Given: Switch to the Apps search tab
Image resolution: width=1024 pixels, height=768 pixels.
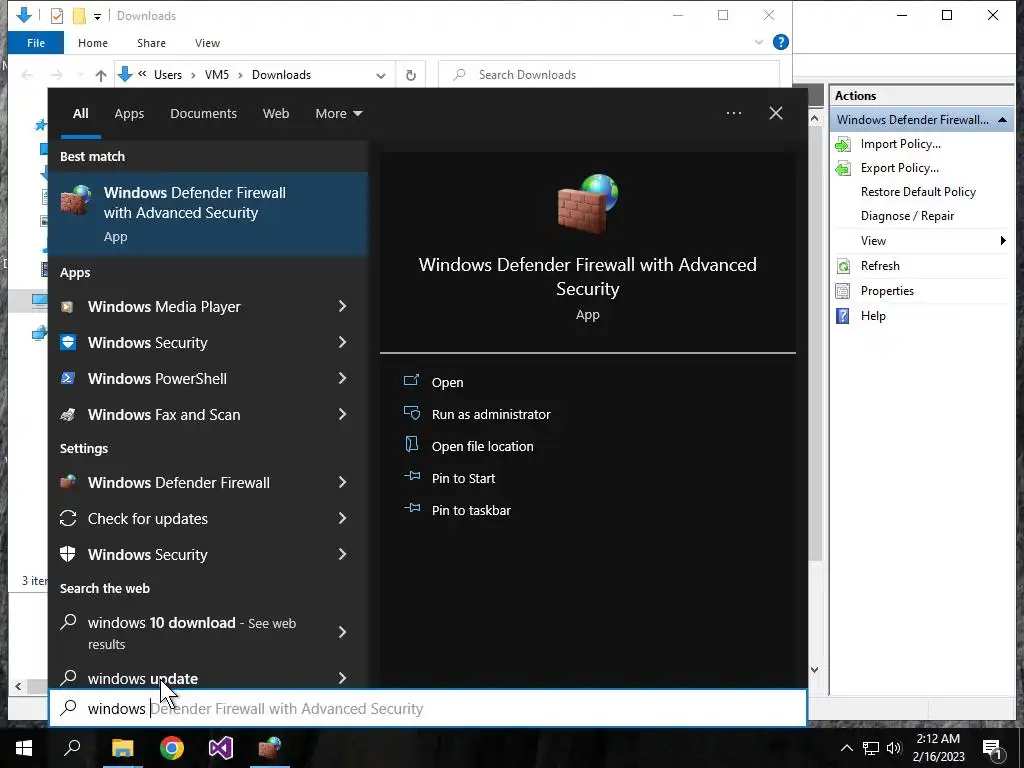Looking at the screenshot, I should [129, 114].
